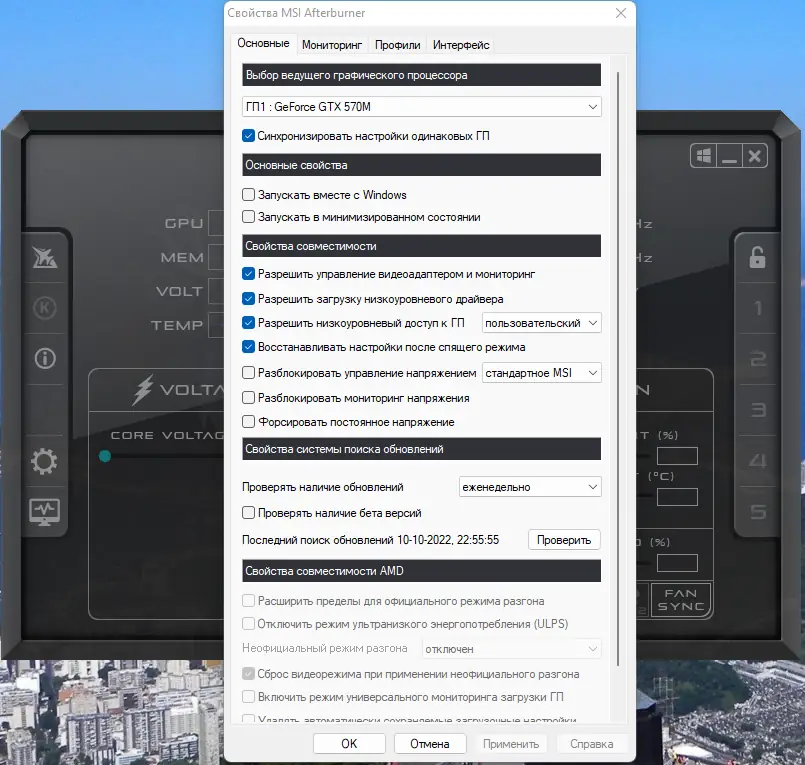Open the ГП1 GeForce GTX 570M dropdown

click(x=421, y=107)
